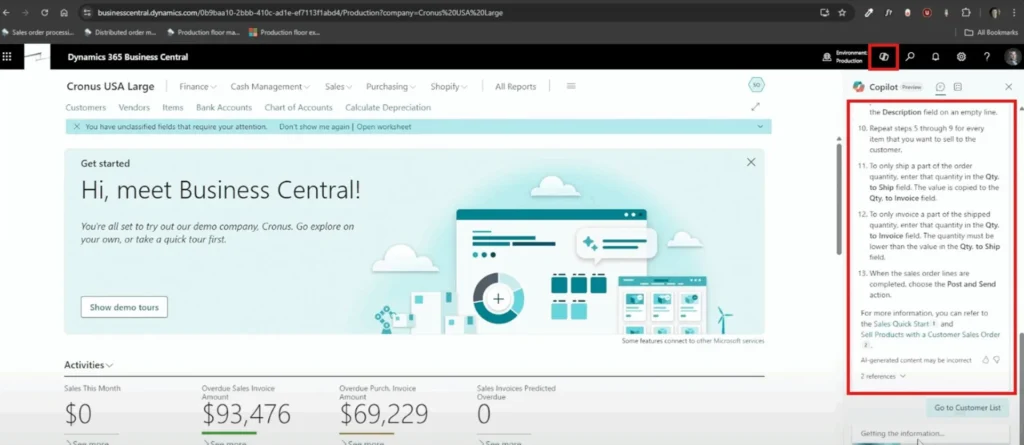This screenshot has width=1024, height=445.
Task: Open Bank Accounts from navigation
Action: point(224,107)
